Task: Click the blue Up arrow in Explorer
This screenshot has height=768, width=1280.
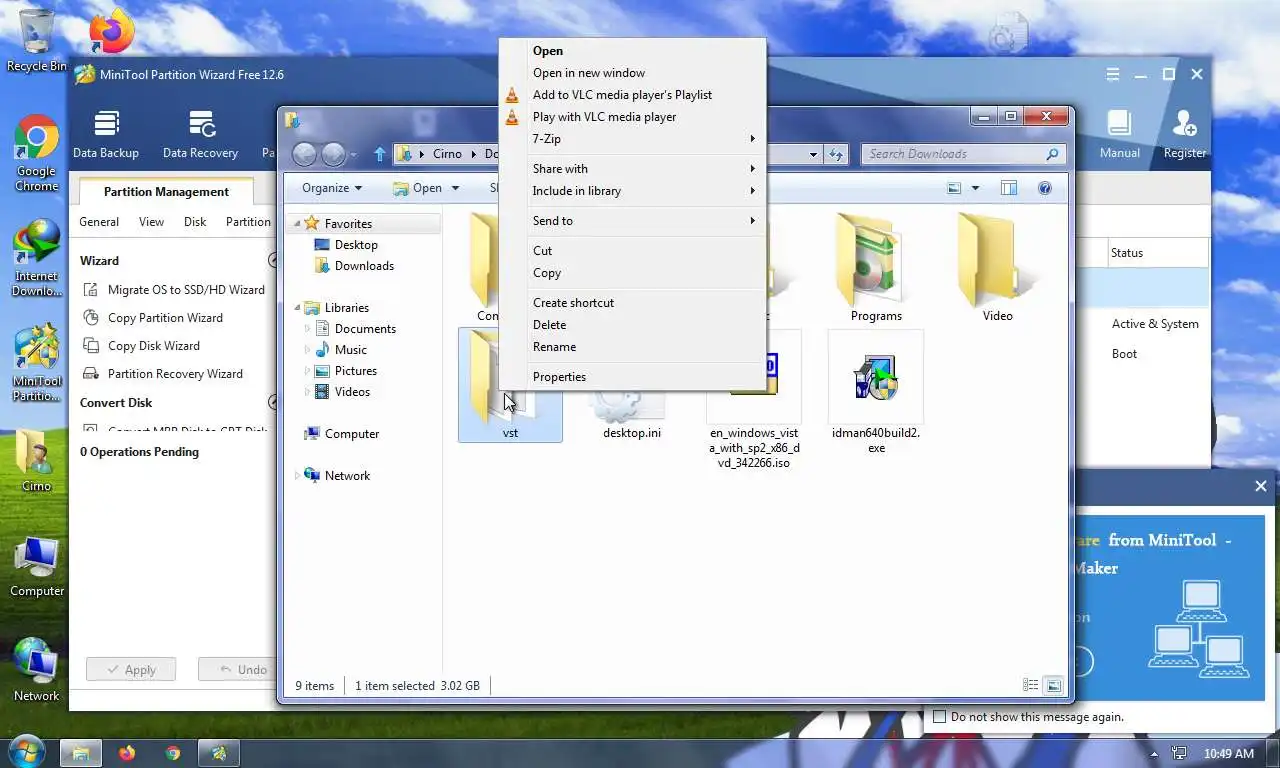Action: click(x=380, y=154)
